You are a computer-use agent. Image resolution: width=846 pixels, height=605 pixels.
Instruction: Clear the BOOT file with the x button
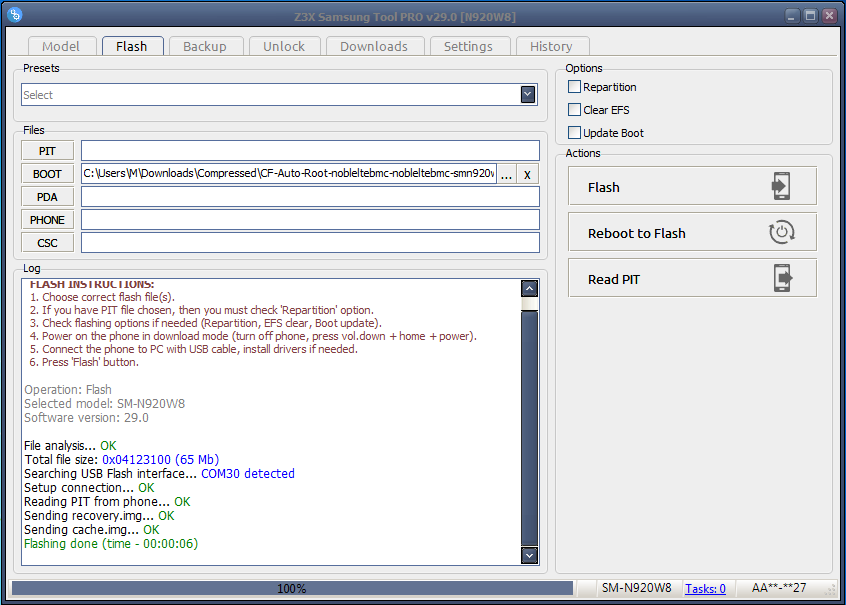pos(527,174)
